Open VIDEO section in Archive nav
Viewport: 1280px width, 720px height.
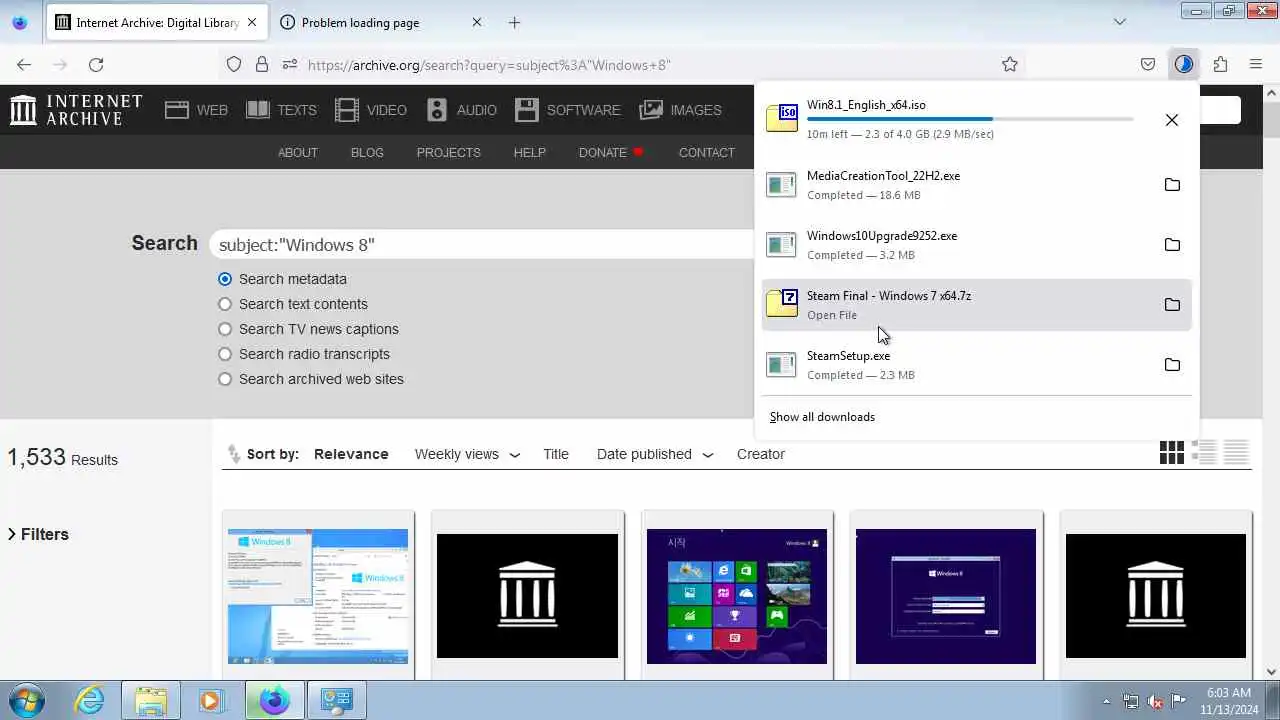pos(371,110)
